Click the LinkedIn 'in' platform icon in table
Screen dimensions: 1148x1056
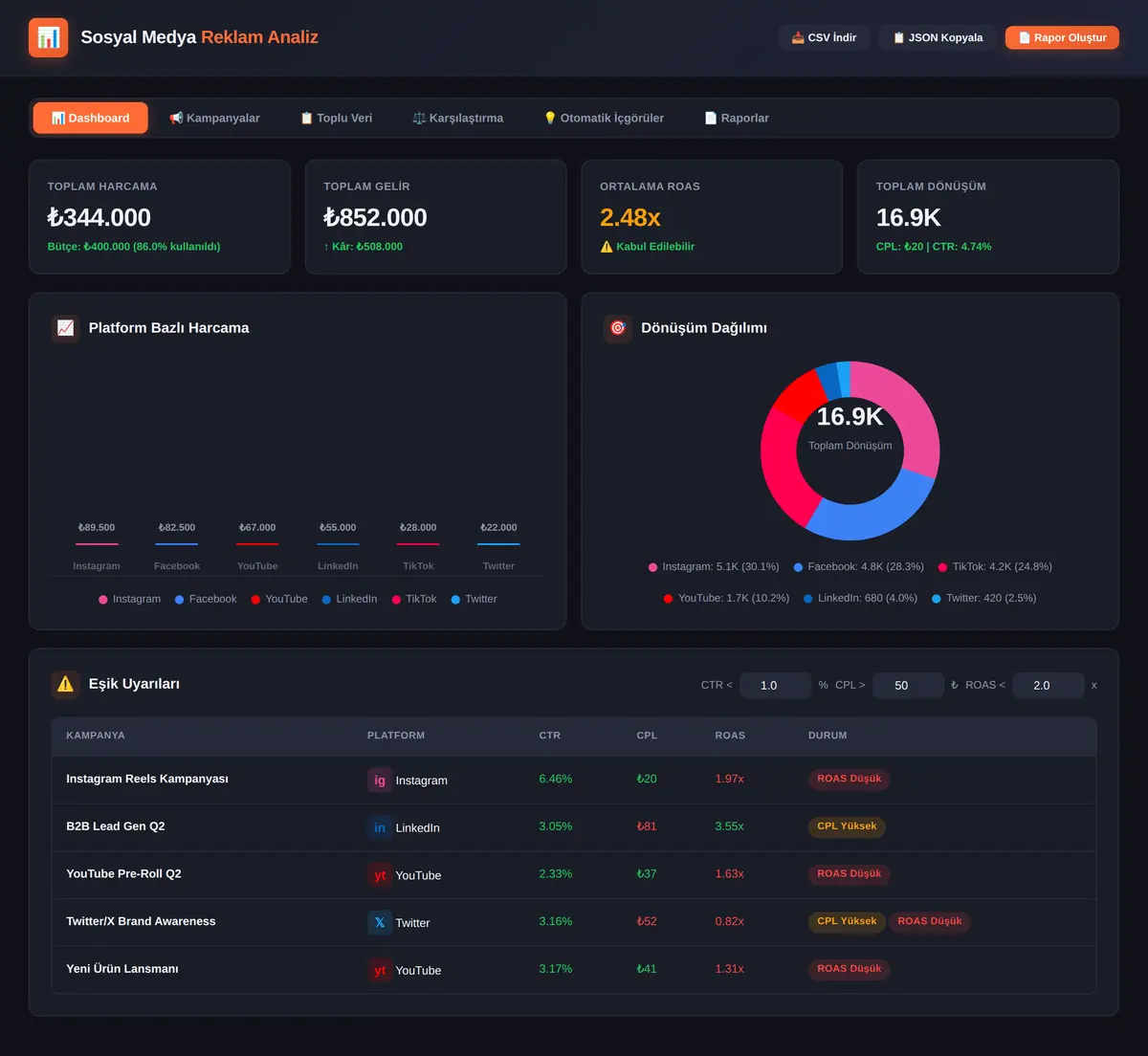coord(380,827)
